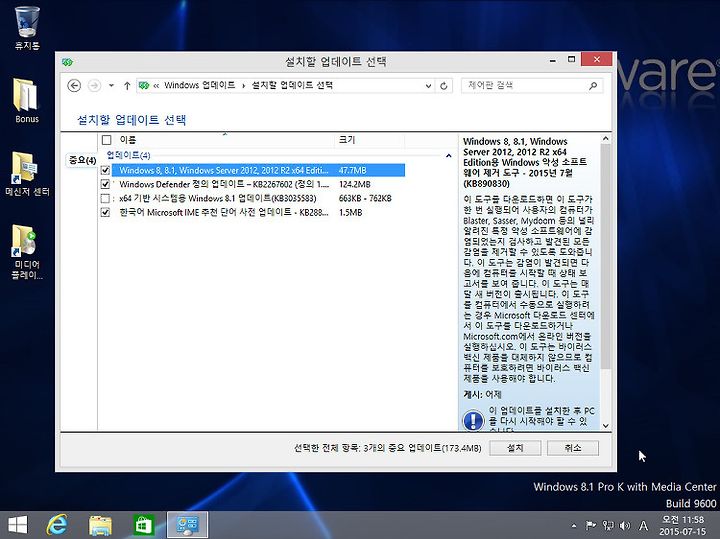Open the address bar history dropdown
The width and height of the screenshot is (720, 539).
click(428, 85)
